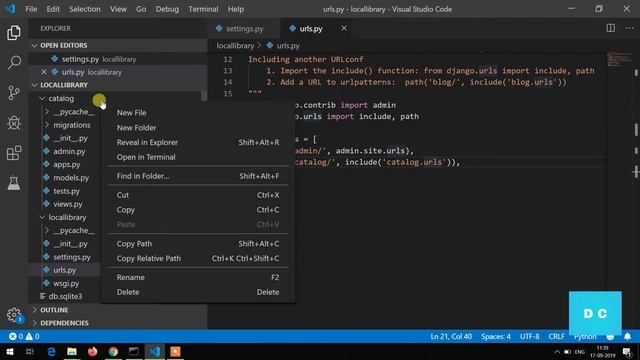Open the terminal window taskbar icon
640x360 pixels.
(134, 351)
